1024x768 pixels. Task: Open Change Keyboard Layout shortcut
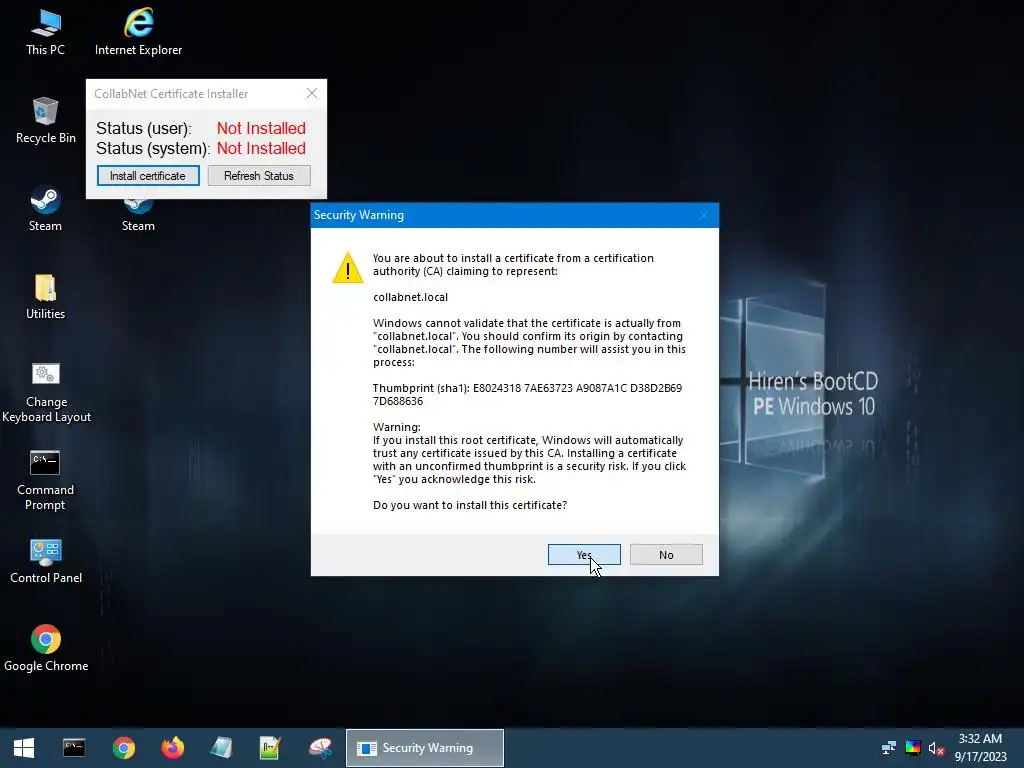click(46, 393)
